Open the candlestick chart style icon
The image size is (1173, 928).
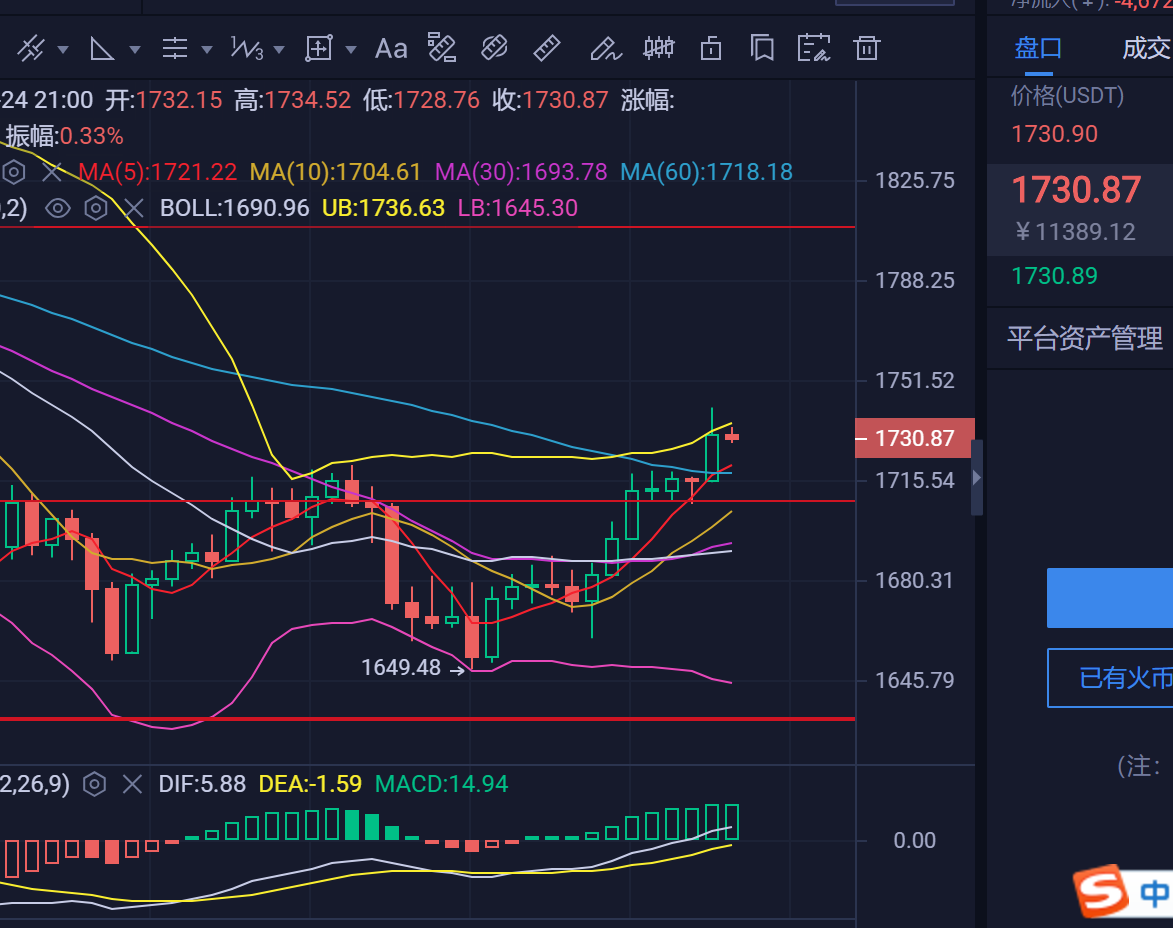coord(658,48)
